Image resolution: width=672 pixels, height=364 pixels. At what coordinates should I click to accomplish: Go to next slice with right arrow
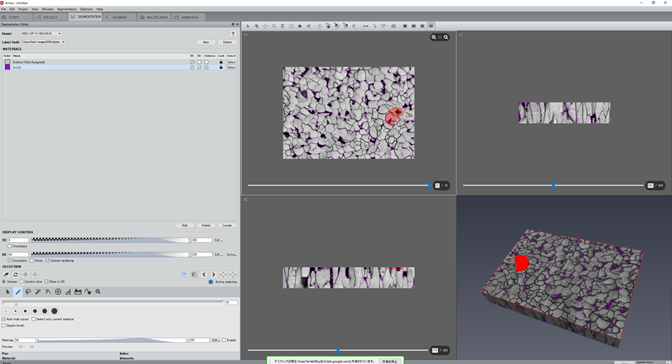[213, 274]
